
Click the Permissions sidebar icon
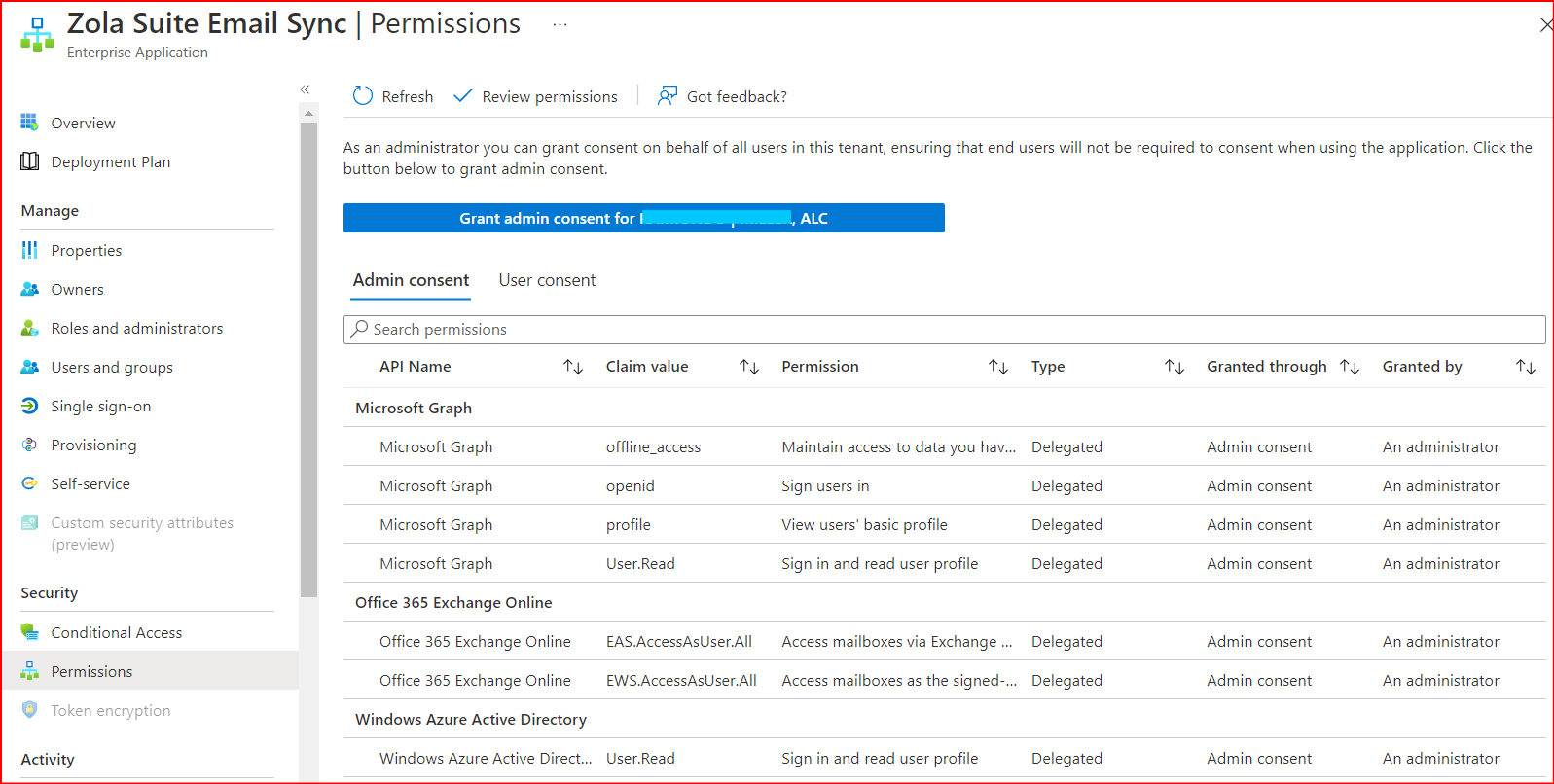click(29, 671)
